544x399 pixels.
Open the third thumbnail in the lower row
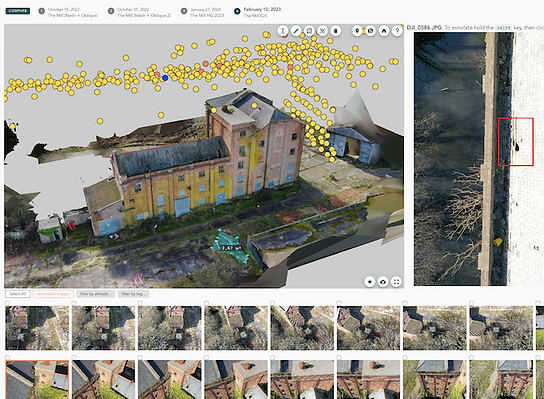[170, 380]
